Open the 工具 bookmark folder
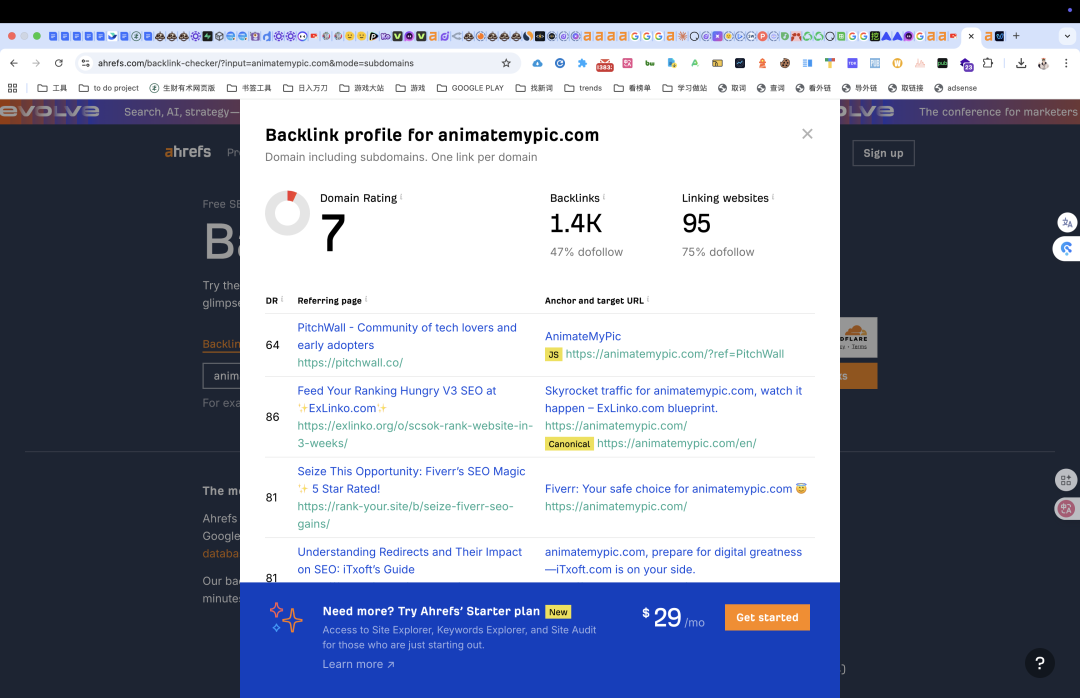 [x=52, y=88]
